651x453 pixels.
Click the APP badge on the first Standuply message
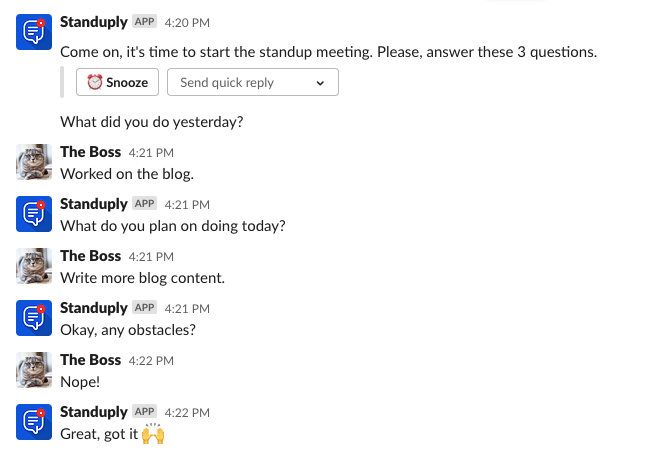coord(144,22)
